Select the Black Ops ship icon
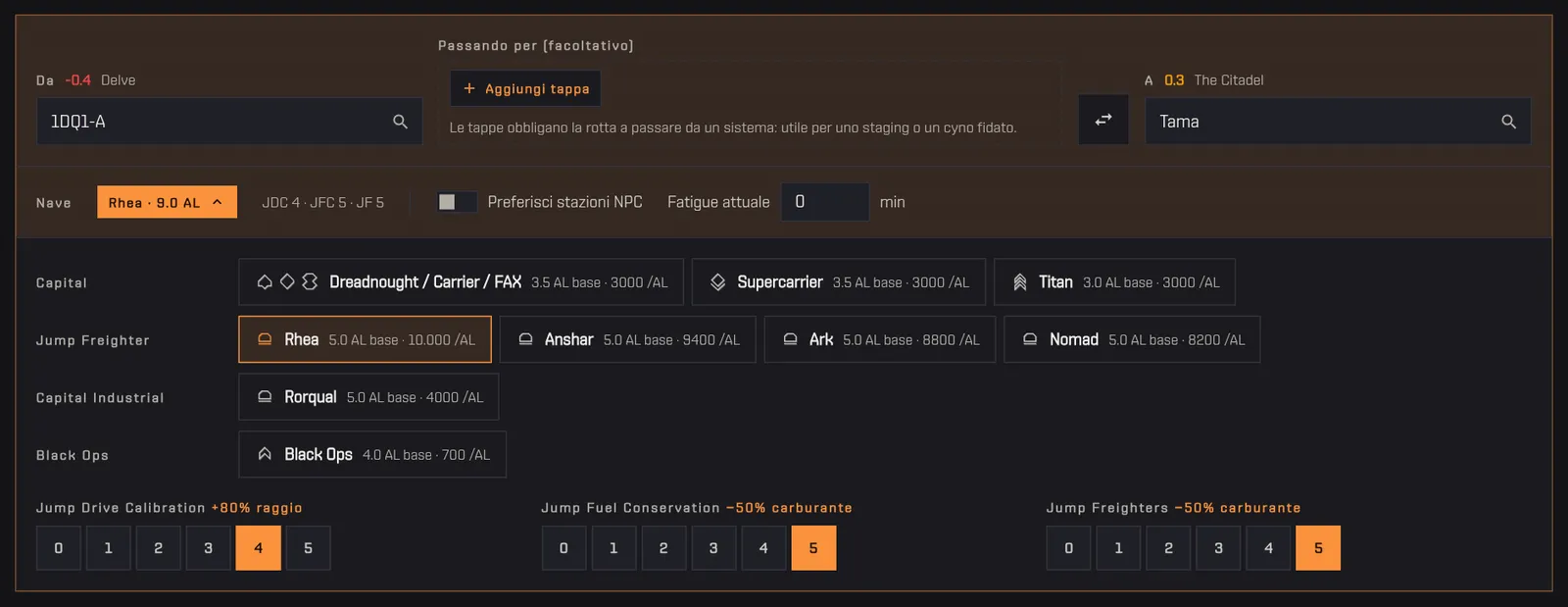This screenshot has width=1568, height=607. [x=265, y=454]
